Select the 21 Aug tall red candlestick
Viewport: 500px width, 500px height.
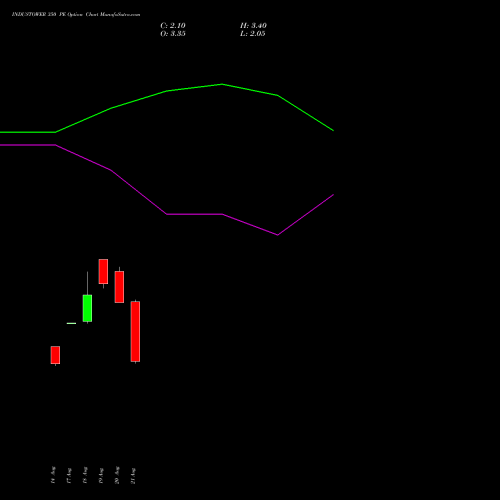coord(135,331)
